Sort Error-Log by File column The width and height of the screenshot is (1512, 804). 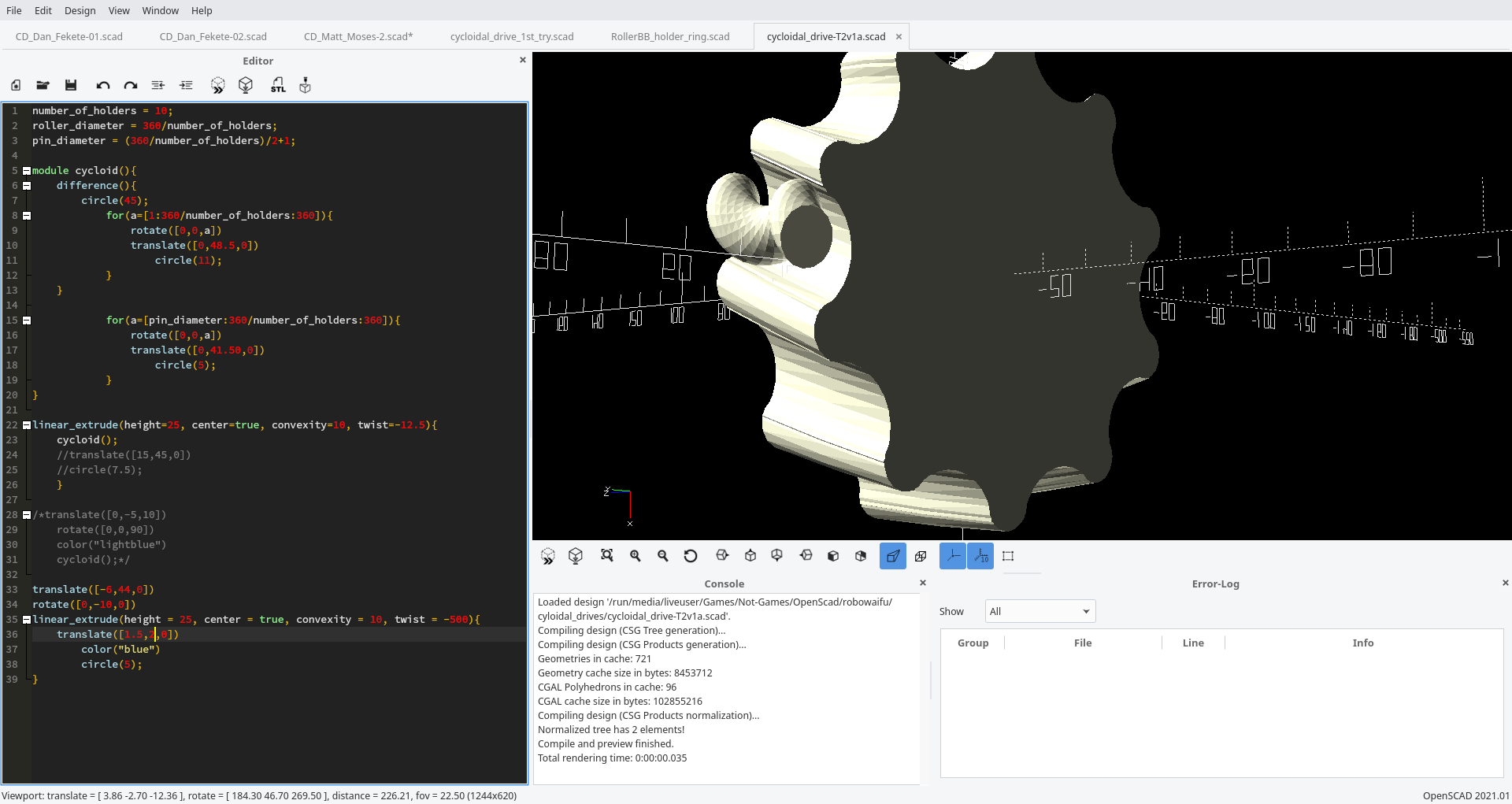(x=1083, y=643)
